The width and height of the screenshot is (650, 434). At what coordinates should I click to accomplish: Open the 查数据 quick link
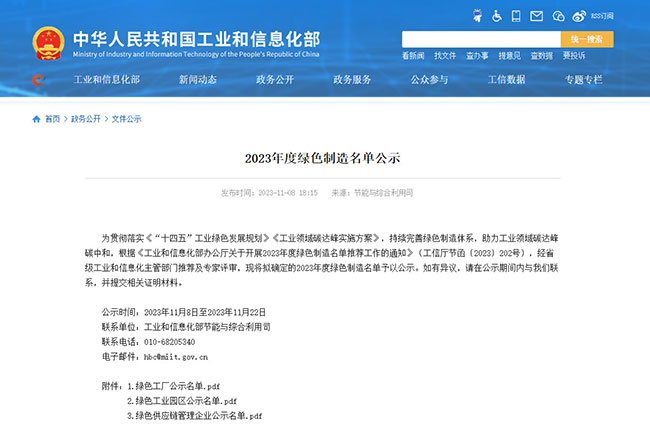pyautogui.click(x=541, y=56)
